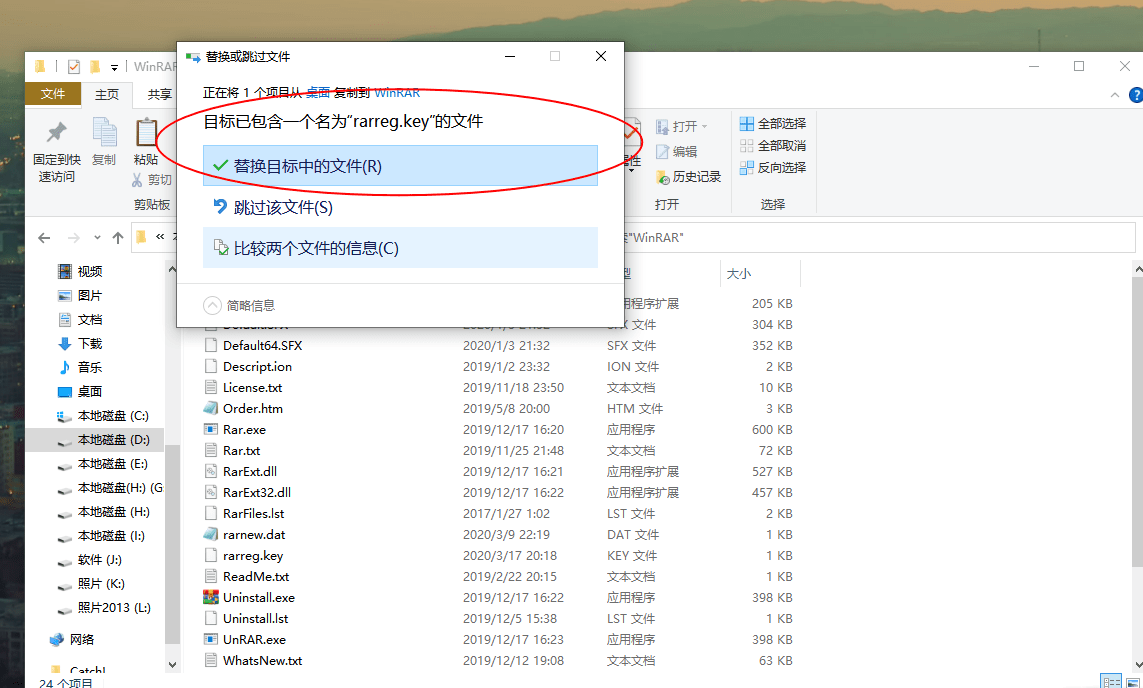Collapse details via 简略信息 chevron

pyautogui.click(x=212, y=305)
